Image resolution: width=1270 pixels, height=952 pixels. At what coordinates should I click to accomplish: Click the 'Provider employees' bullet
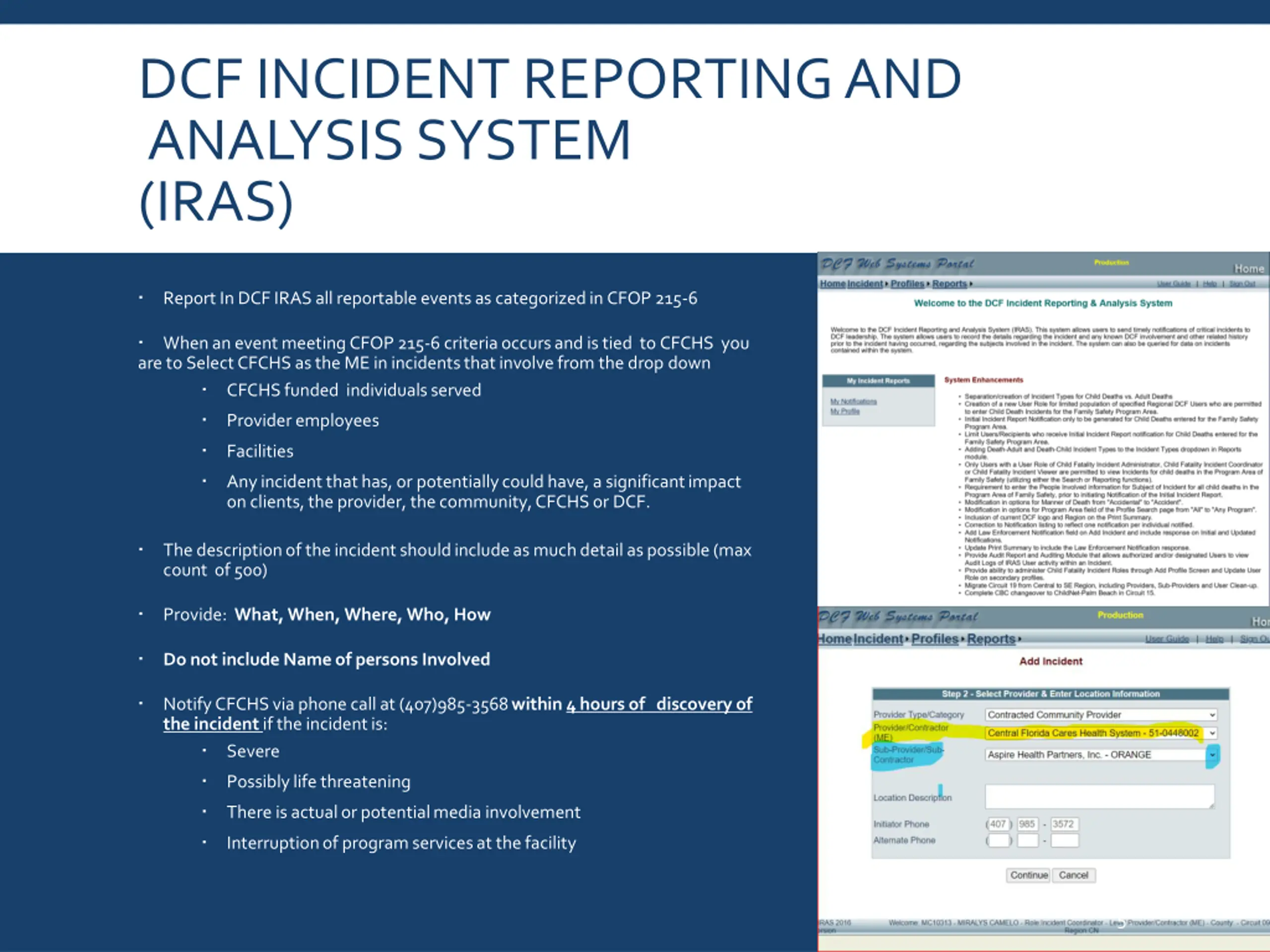303,420
